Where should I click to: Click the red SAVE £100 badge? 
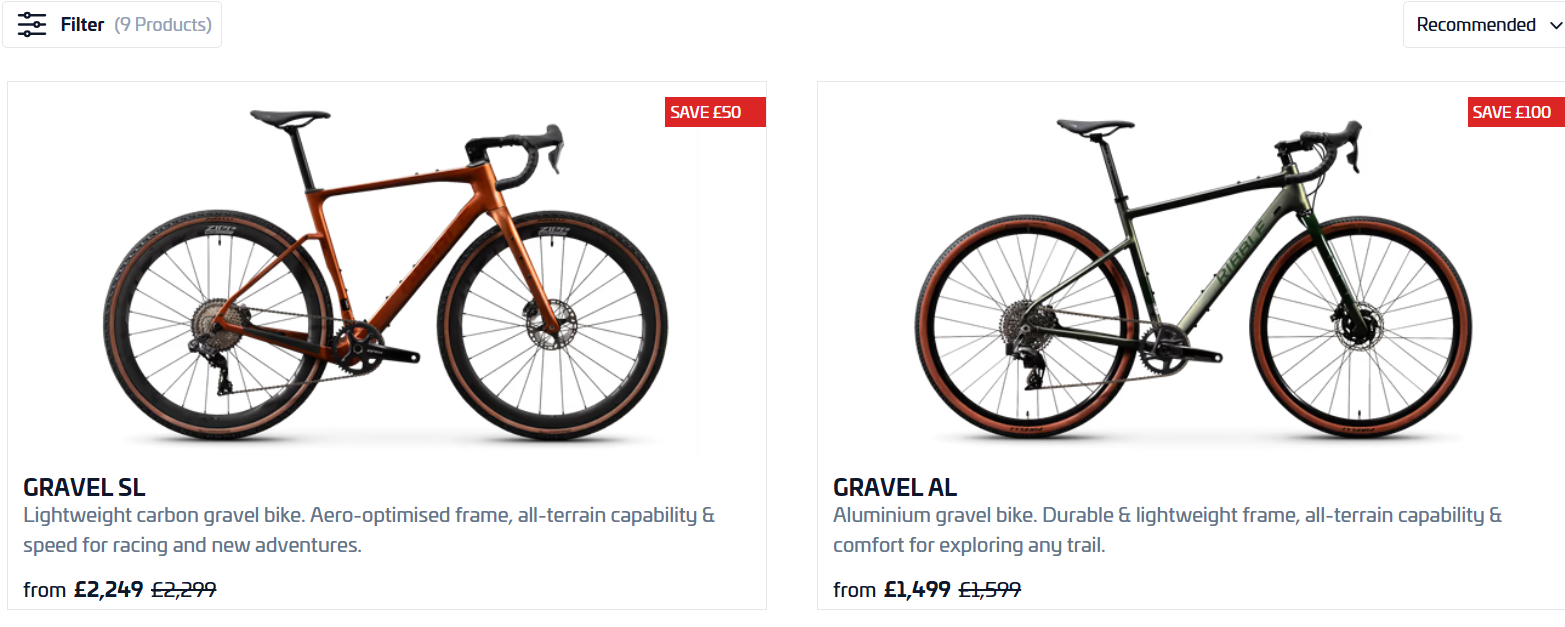point(1516,112)
